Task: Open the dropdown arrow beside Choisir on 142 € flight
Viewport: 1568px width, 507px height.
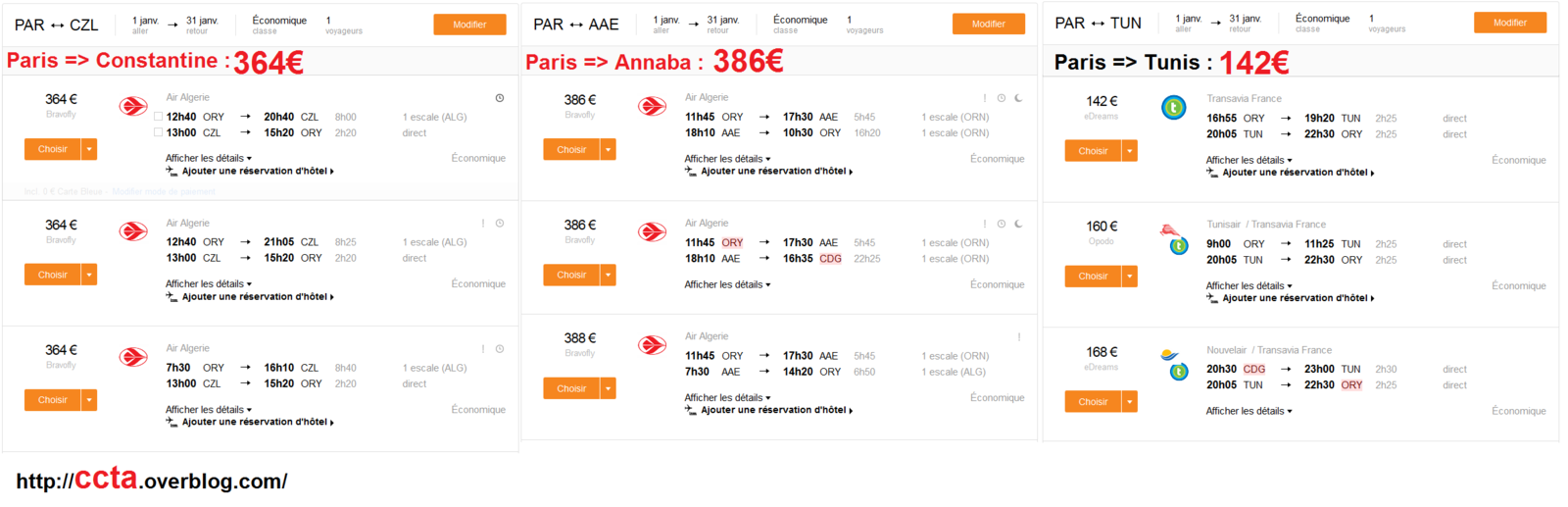Action: 1130,151
